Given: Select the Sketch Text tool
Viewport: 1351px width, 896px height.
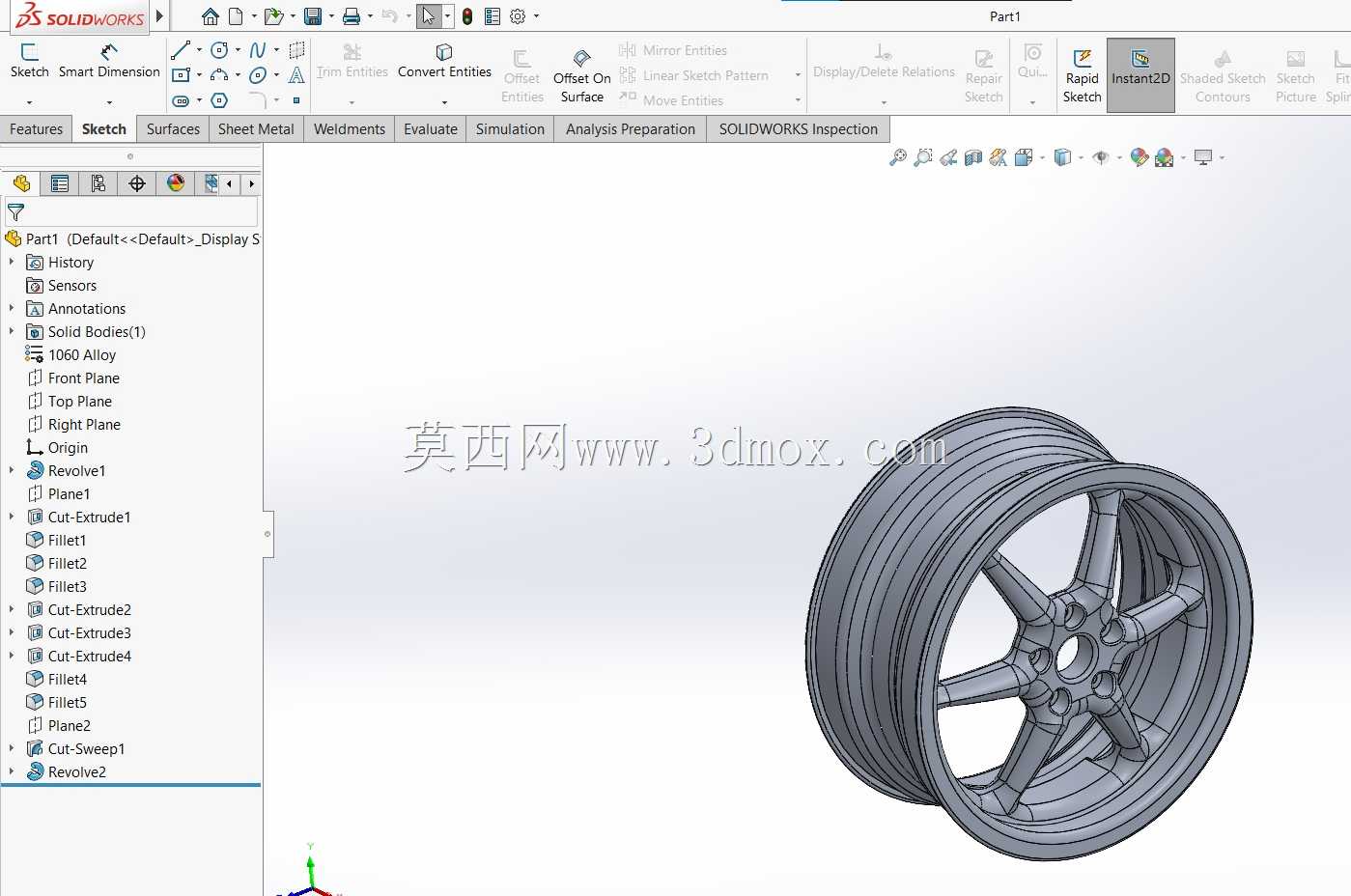Looking at the screenshot, I should 296,75.
